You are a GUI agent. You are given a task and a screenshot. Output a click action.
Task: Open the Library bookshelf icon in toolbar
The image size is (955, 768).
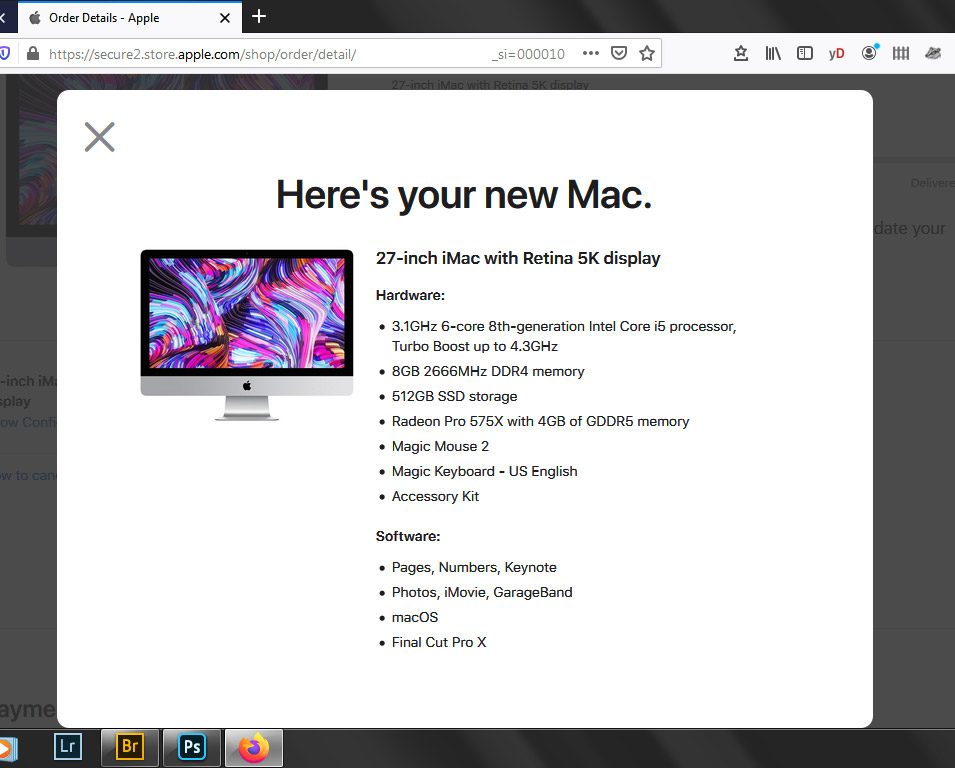(773, 54)
